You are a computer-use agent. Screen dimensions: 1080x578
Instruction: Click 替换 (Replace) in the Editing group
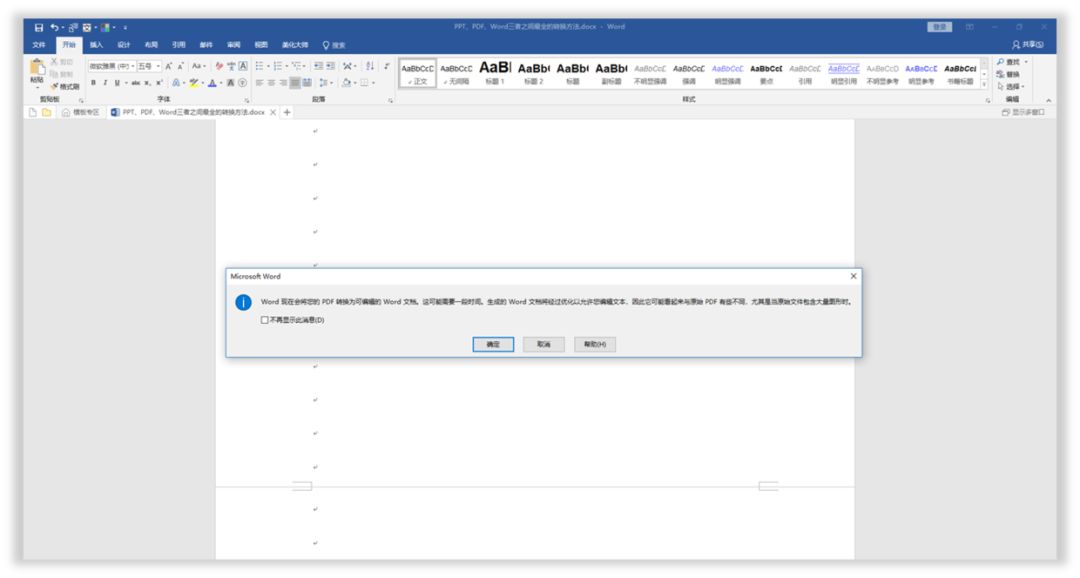click(1008, 74)
